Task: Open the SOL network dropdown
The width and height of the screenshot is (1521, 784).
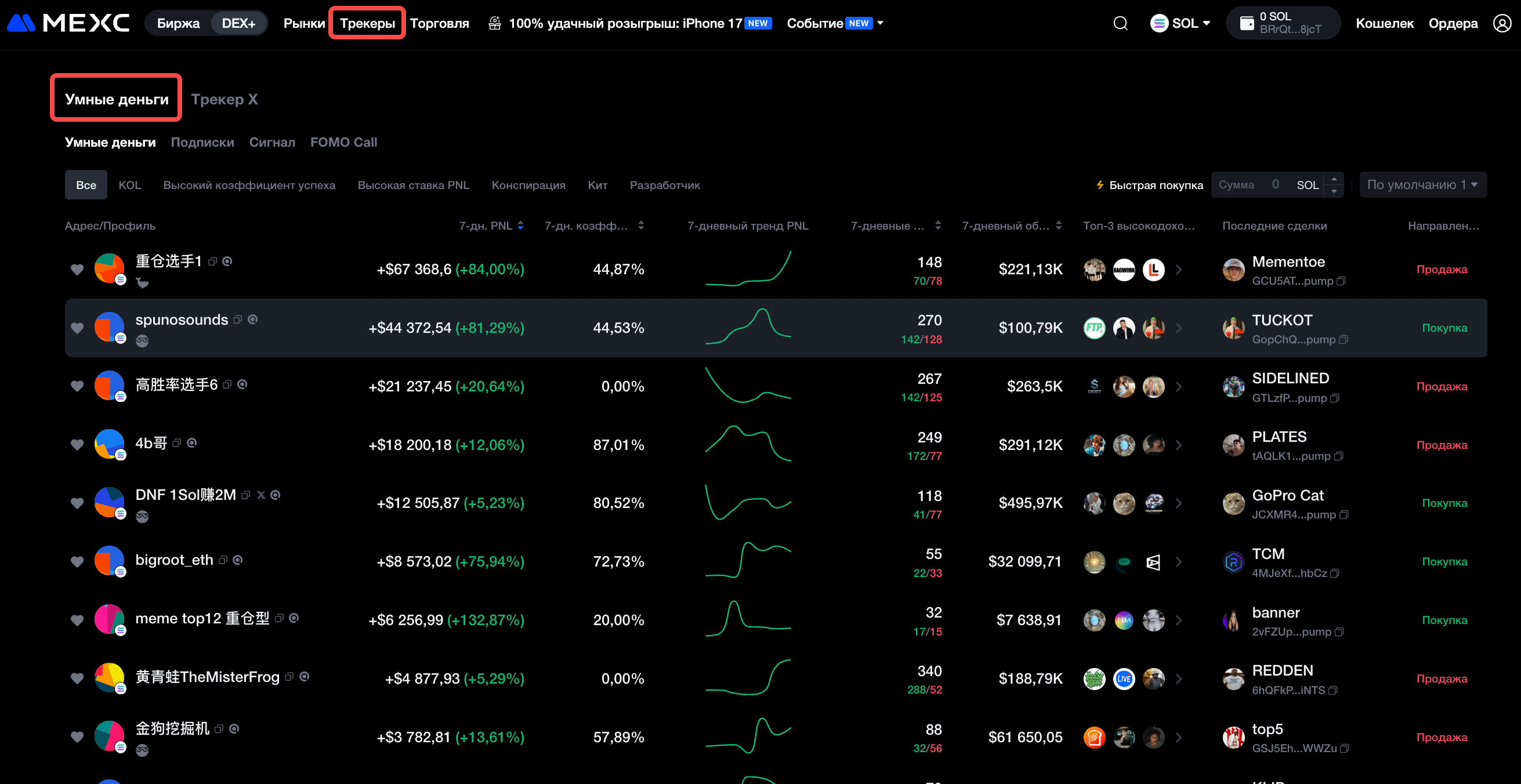Action: [1180, 24]
